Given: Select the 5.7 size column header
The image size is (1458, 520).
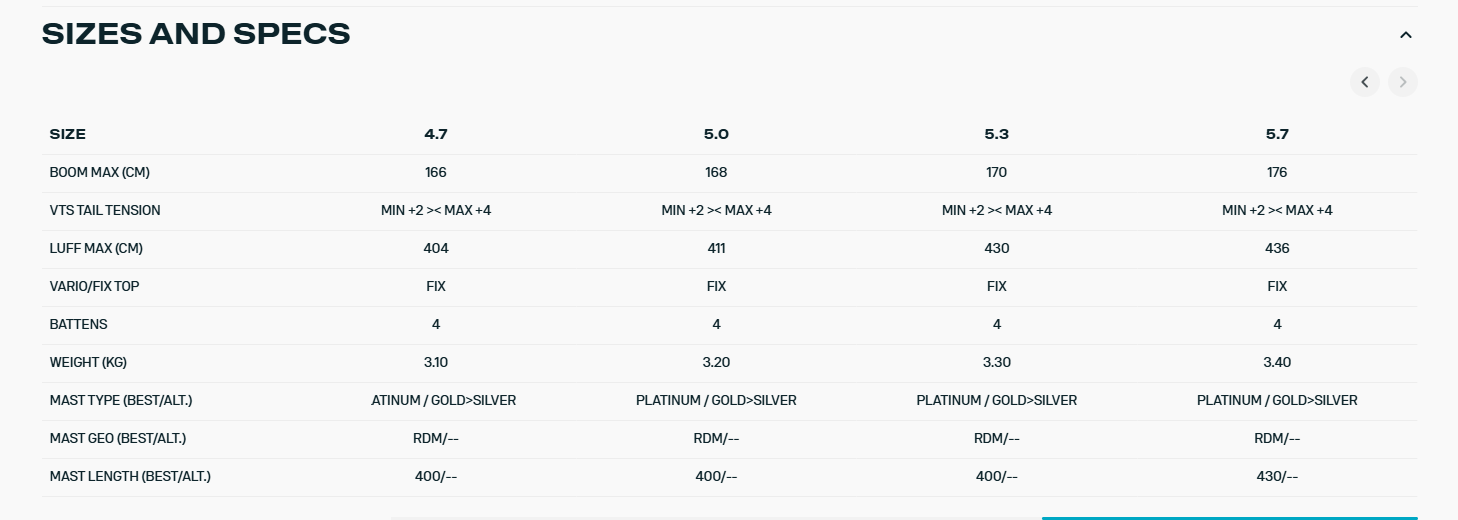Looking at the screenshot, I should pos(1277,134).
